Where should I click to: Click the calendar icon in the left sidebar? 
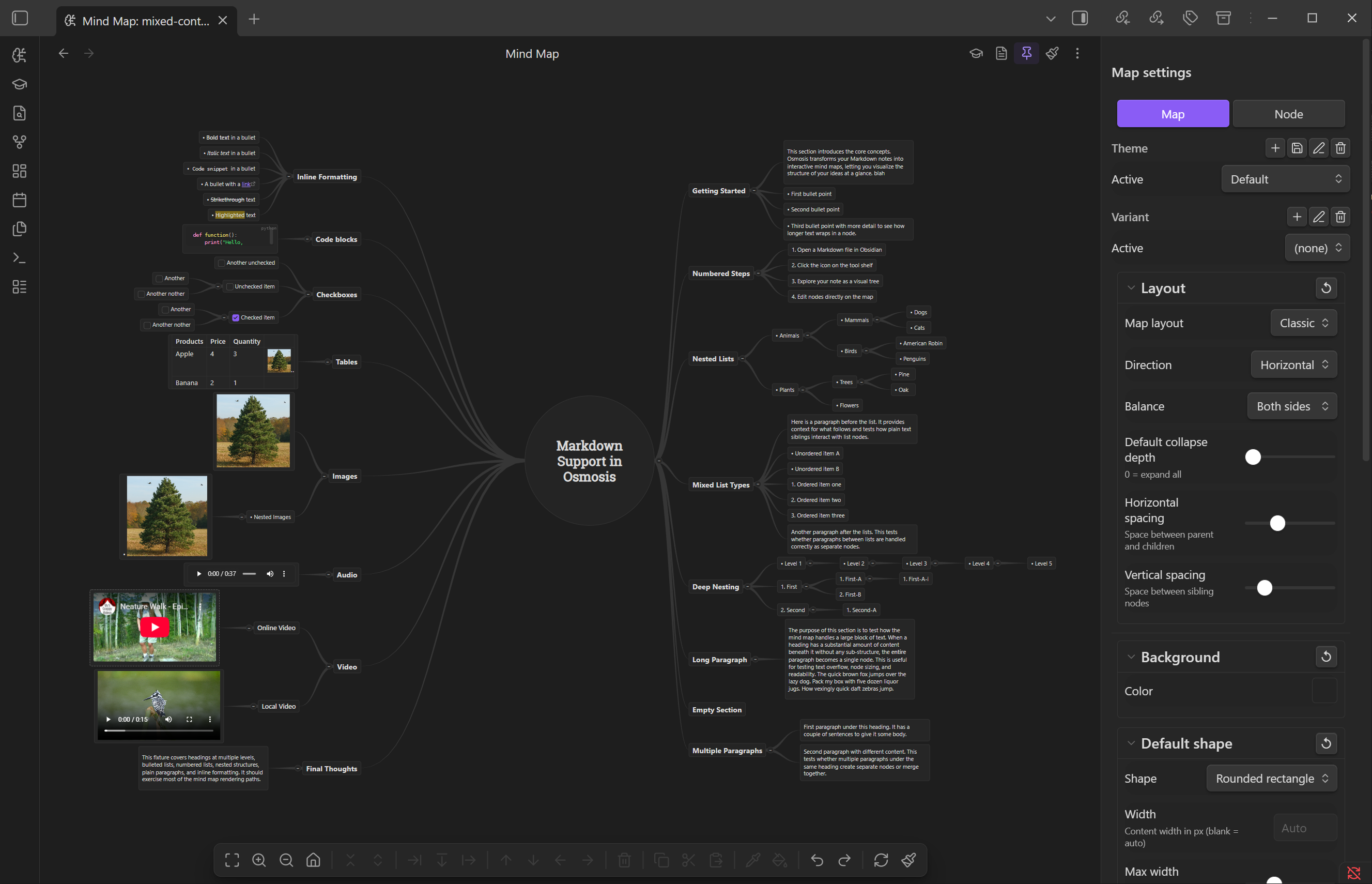pyautogui.click(x=19, y=199)
